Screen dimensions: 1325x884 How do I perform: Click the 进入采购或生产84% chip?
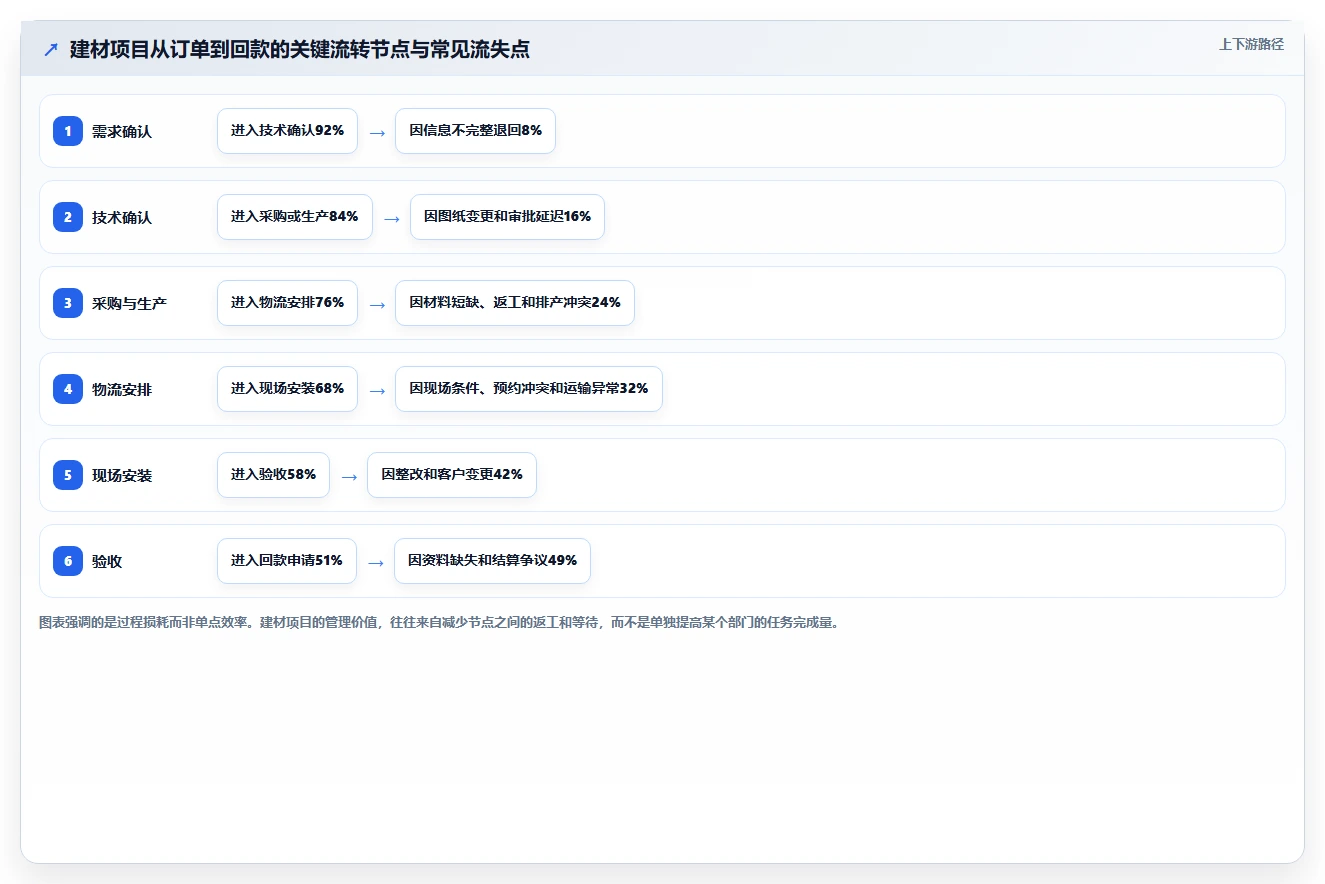tap(295, 217)
